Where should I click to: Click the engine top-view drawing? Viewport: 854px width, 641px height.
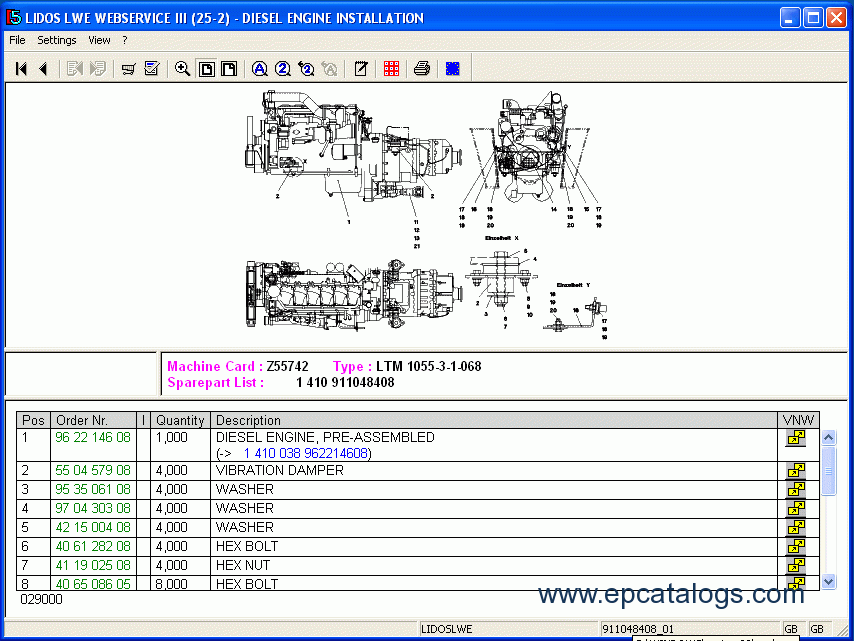(x=354, y=296)
